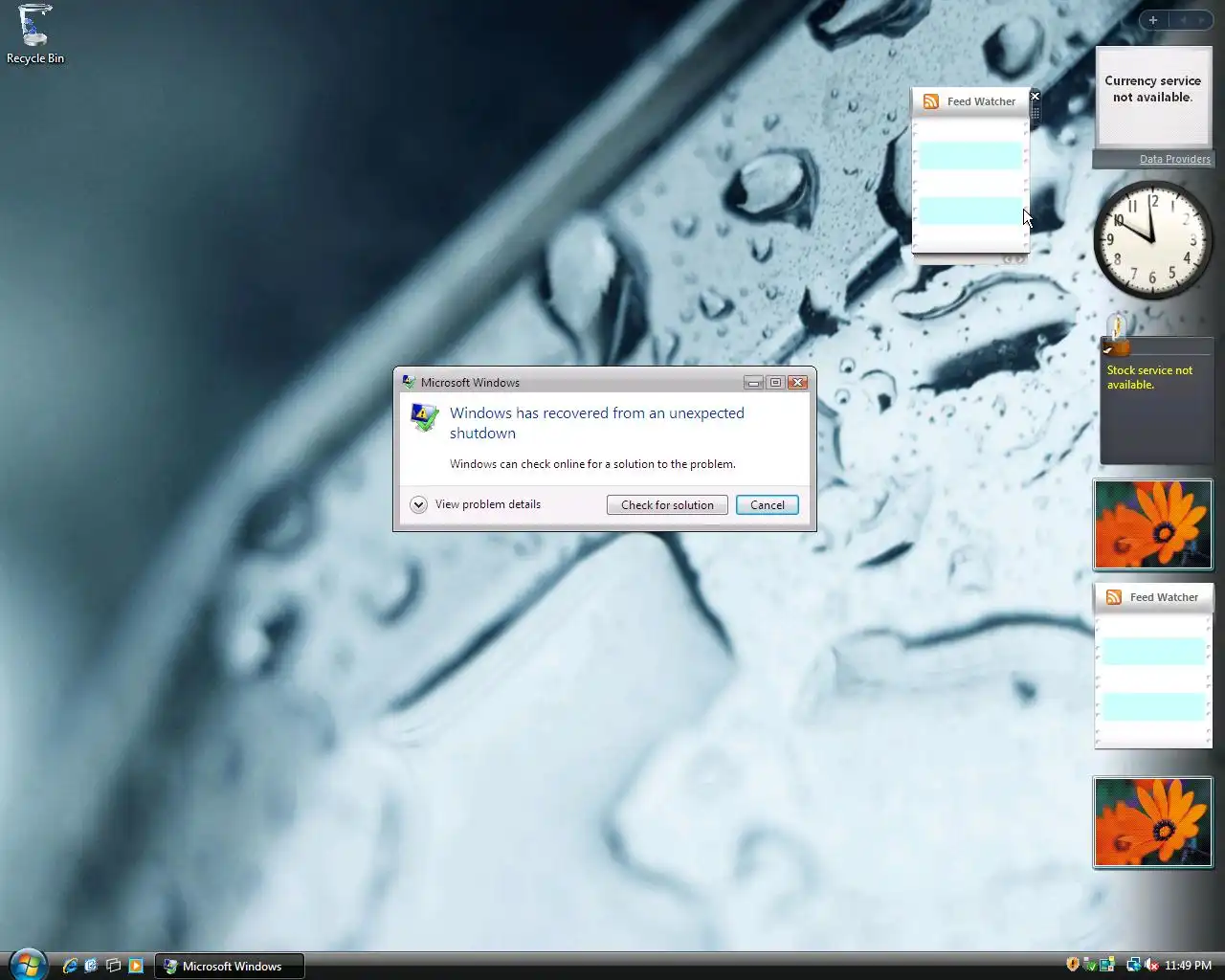Click the sidebar Feed Watcher title text
Screen dimensions: 1225x980
pyautogui.click(x=1164, y=597)
